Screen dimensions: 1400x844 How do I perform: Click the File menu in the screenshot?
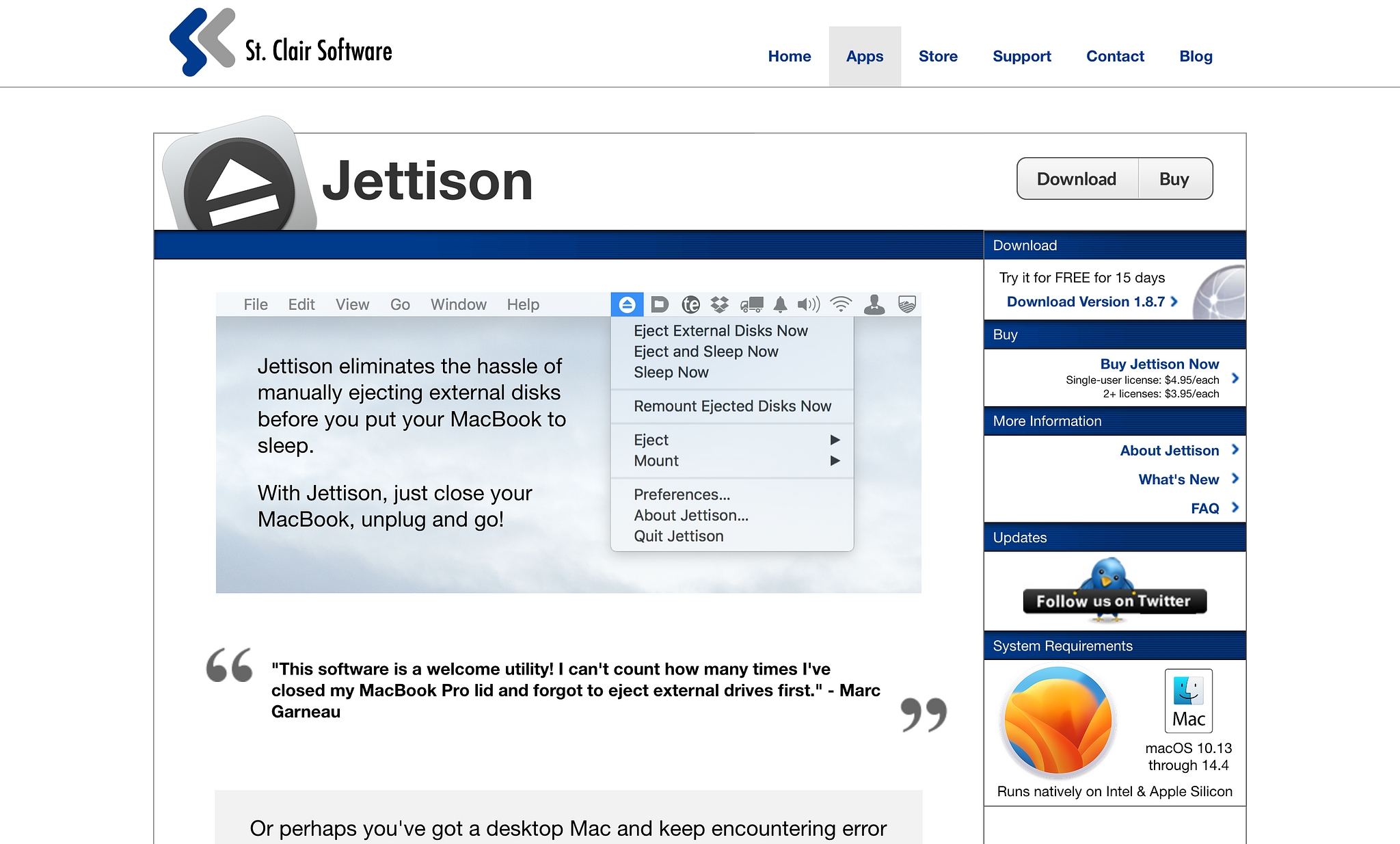(x=256, y=304)
